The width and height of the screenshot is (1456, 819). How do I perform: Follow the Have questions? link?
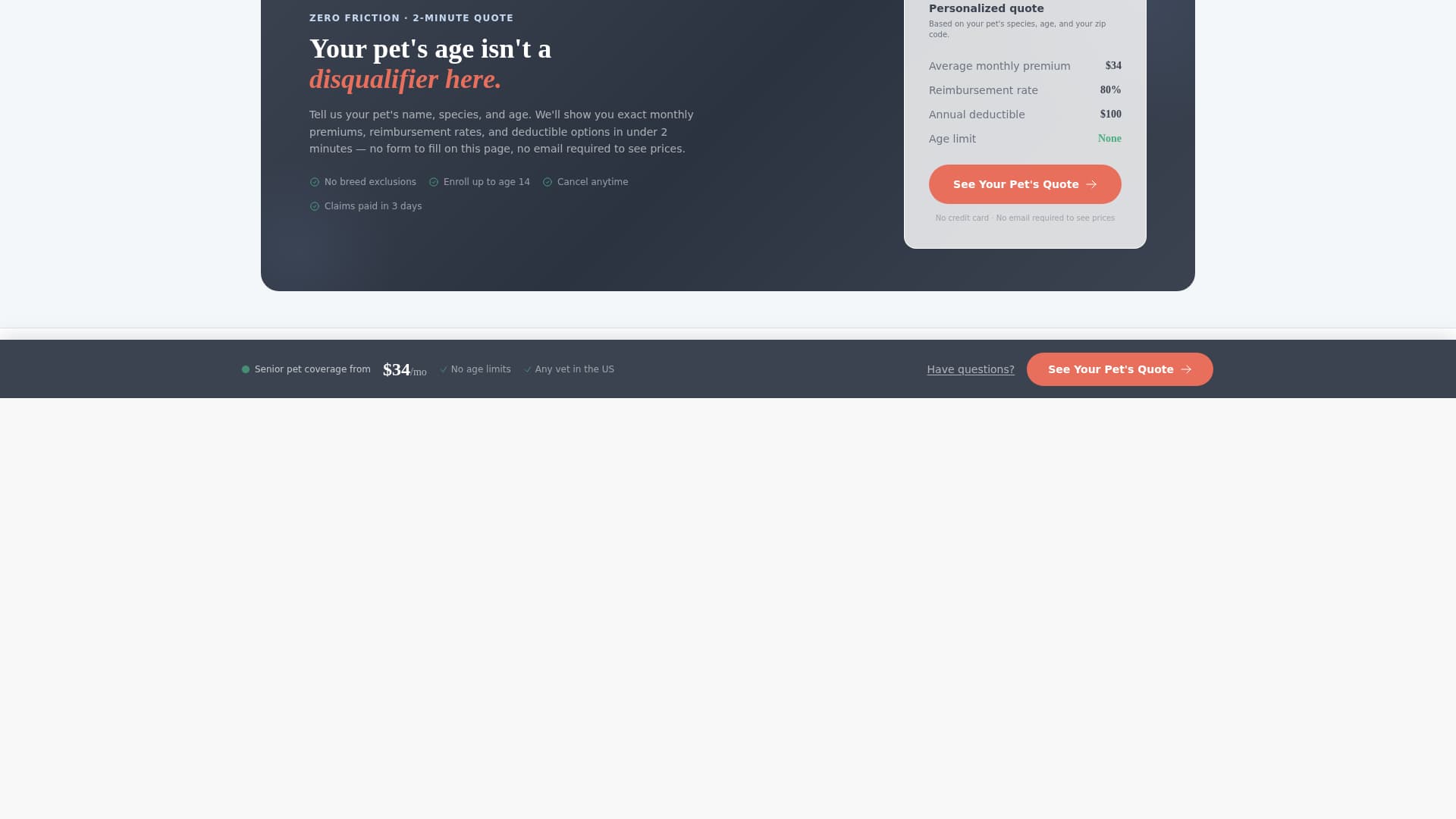point(970,369)
